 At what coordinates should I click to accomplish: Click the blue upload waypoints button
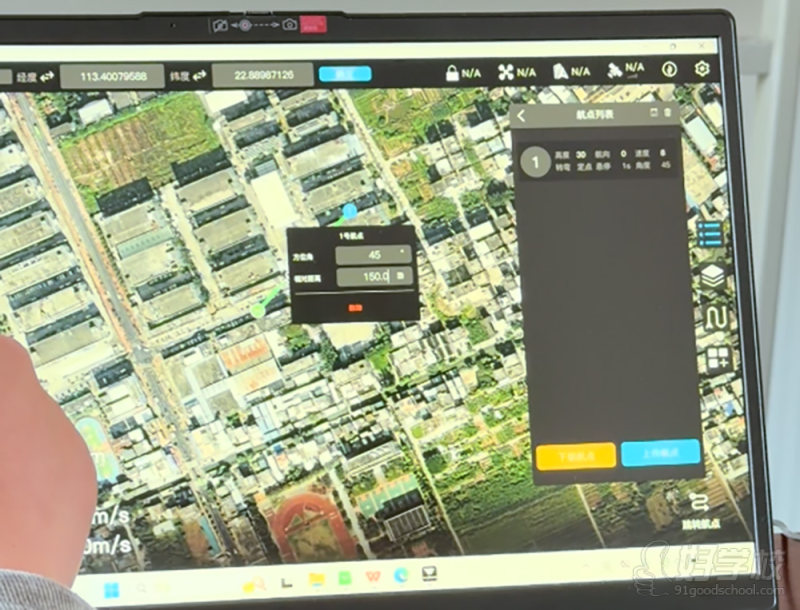(660, 452)
